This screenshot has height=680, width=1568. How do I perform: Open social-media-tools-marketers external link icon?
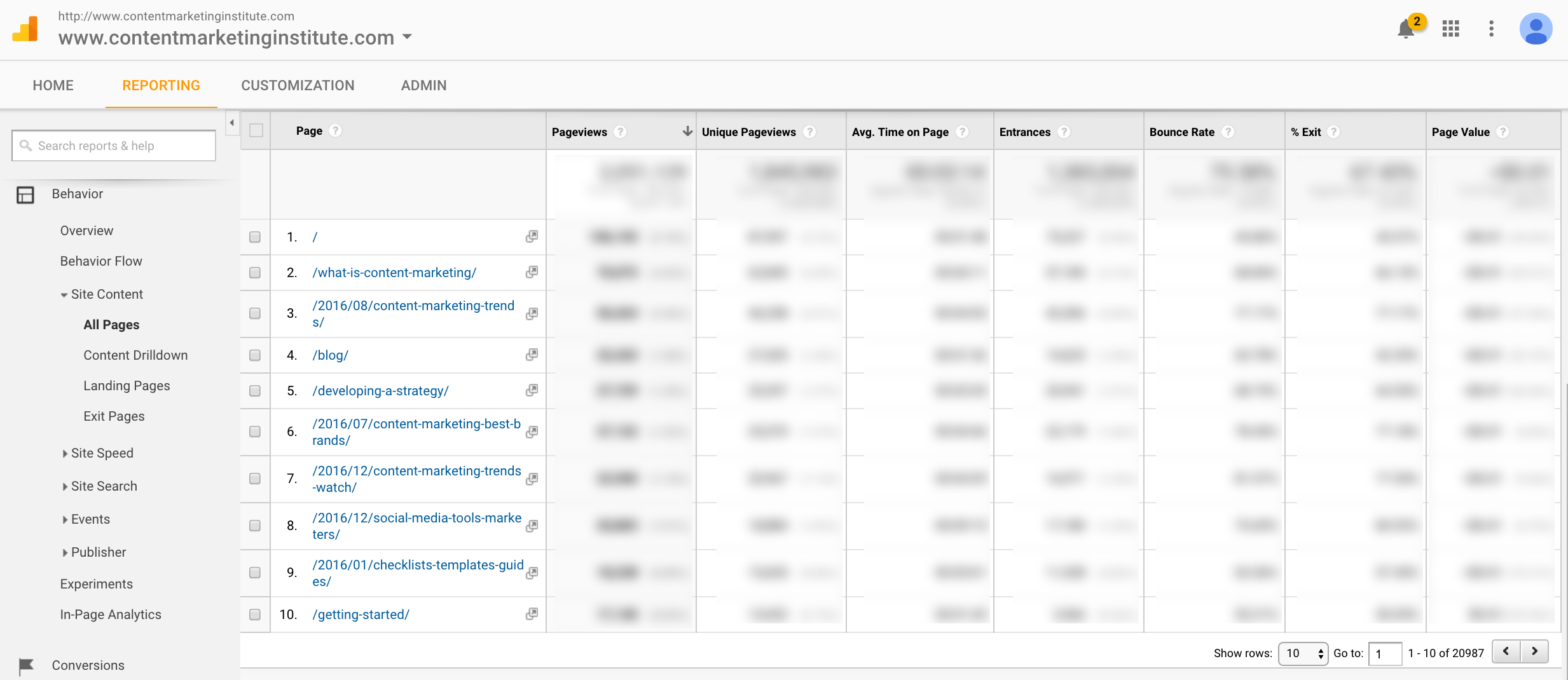532,526
